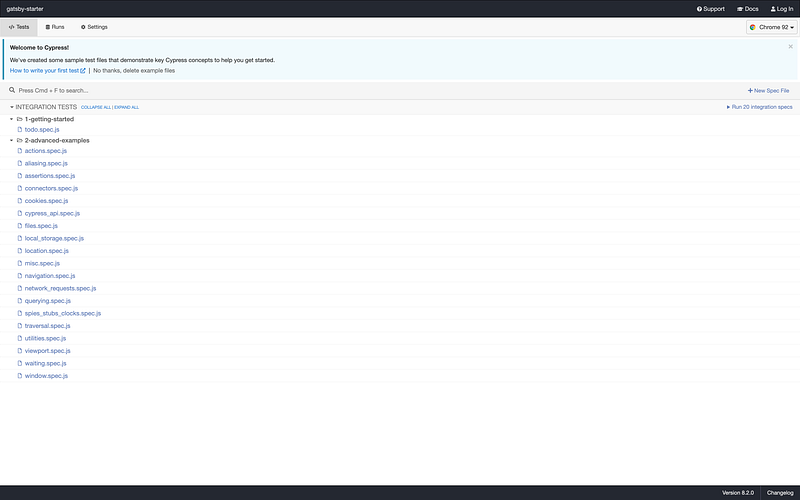800x500 pixels.
Task: Collapse the 2-advanced-examples folder arrow
Action: [x=11, y=140]
